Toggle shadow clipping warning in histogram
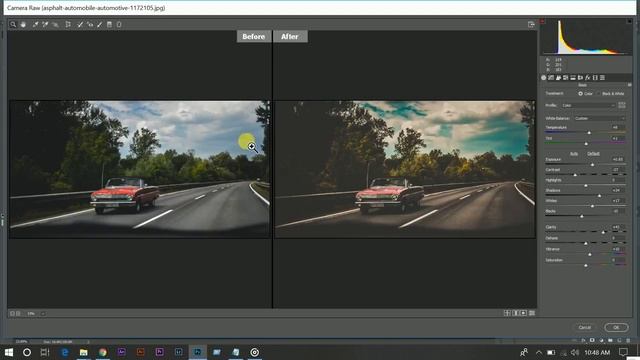 coord(542,21)
